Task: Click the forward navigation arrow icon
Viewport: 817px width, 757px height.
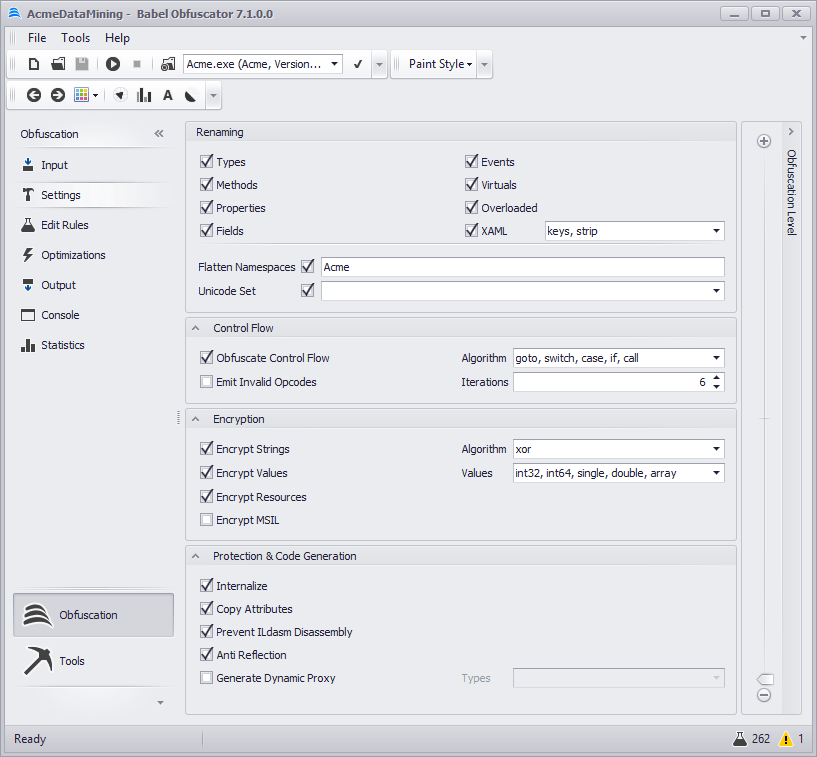Action: (58, 95)
